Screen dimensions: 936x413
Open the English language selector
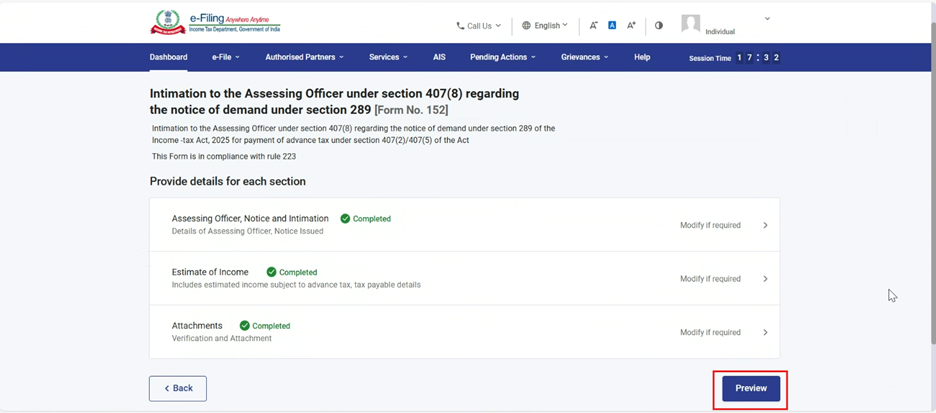(x=545, y=26)
